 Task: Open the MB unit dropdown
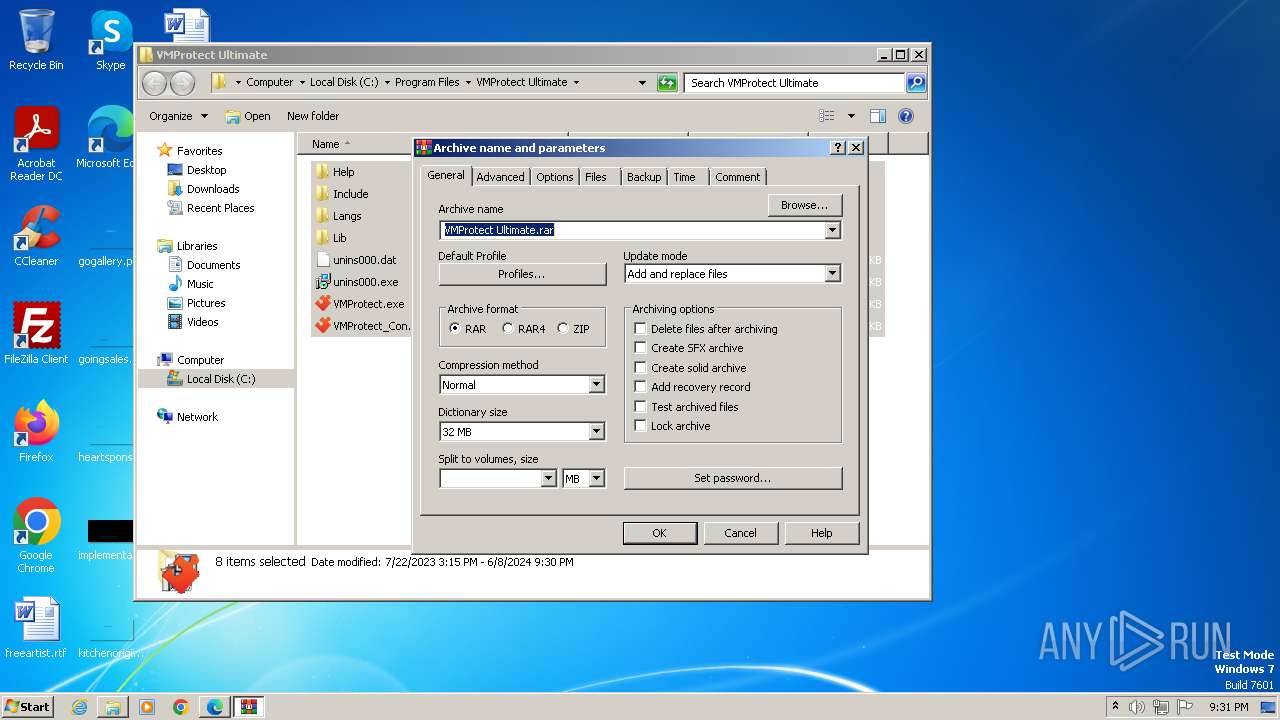[596, 479]
